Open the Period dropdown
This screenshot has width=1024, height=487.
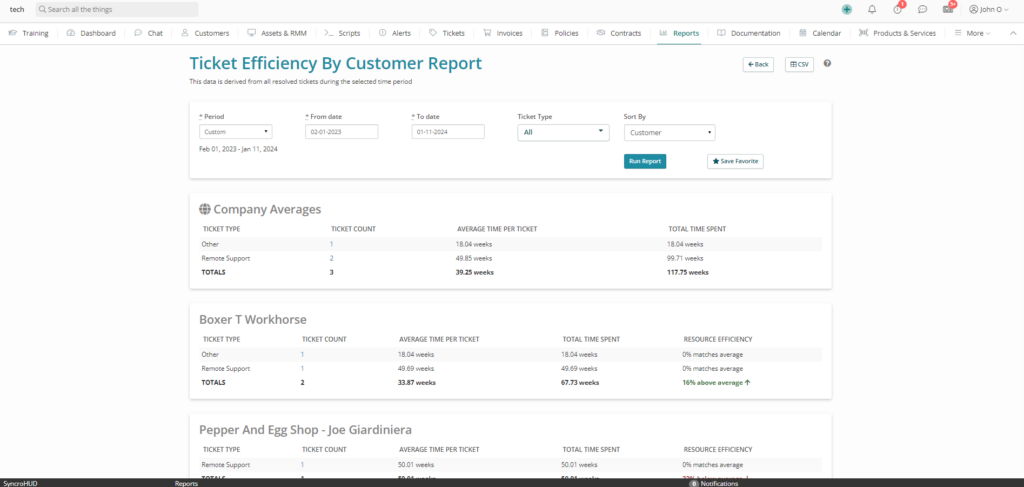pos(235,132)
